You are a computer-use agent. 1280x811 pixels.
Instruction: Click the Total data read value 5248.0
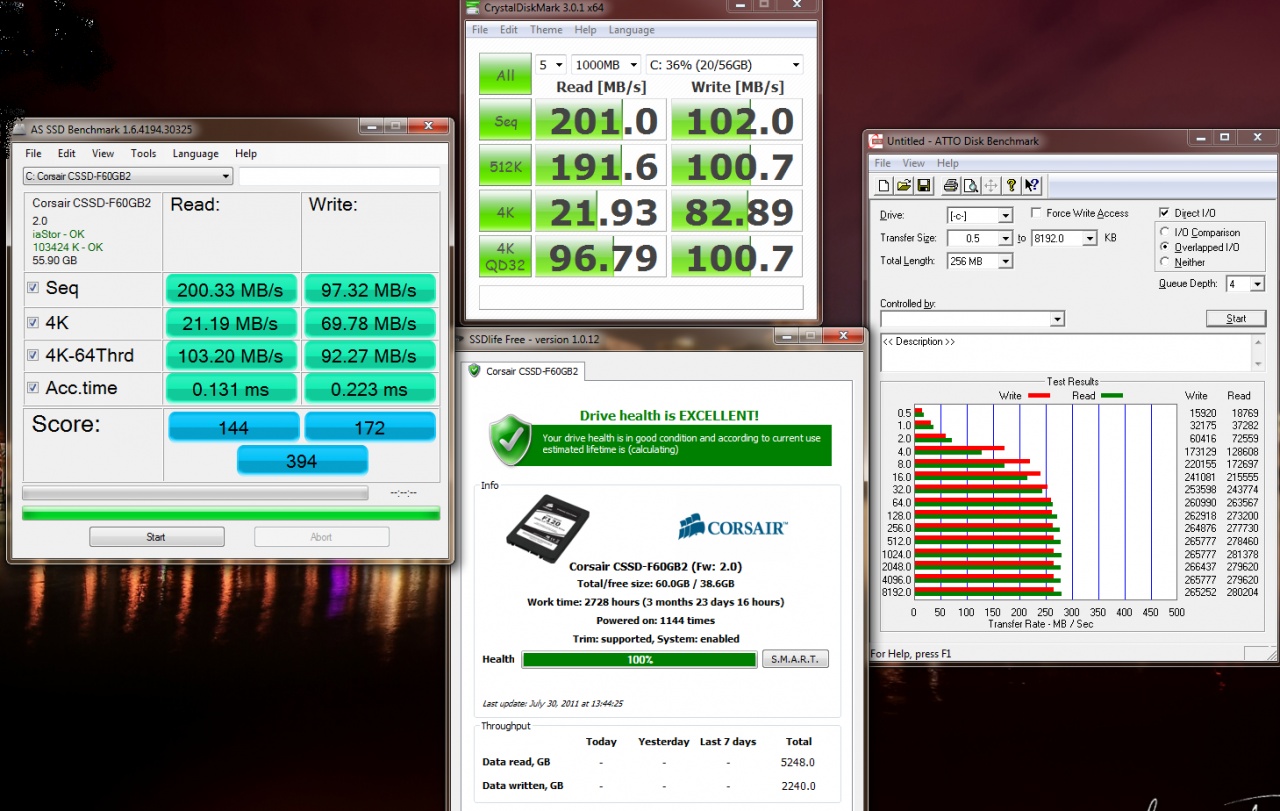(799, 762)
